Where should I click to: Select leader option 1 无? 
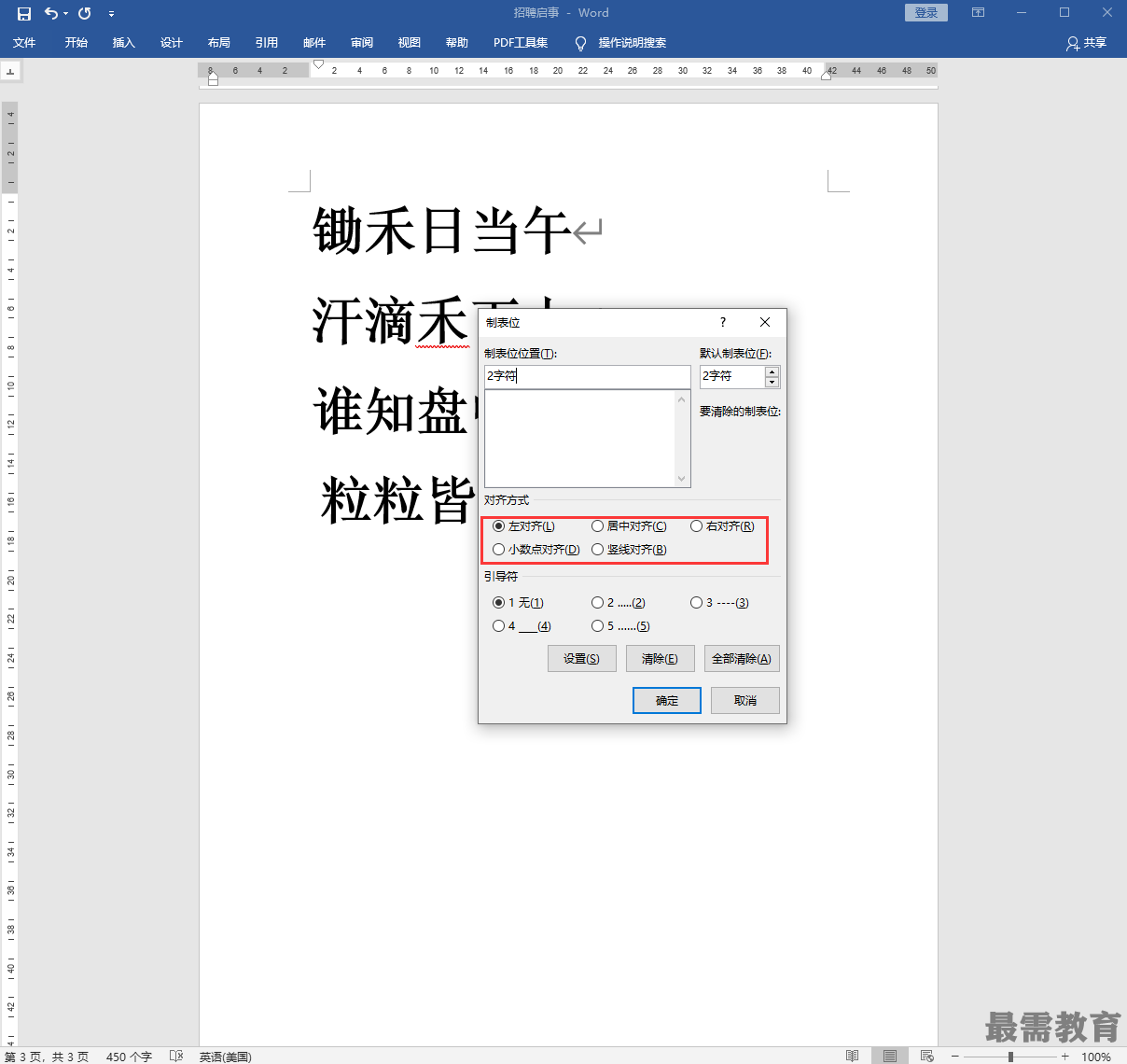[x=498, y=603]
